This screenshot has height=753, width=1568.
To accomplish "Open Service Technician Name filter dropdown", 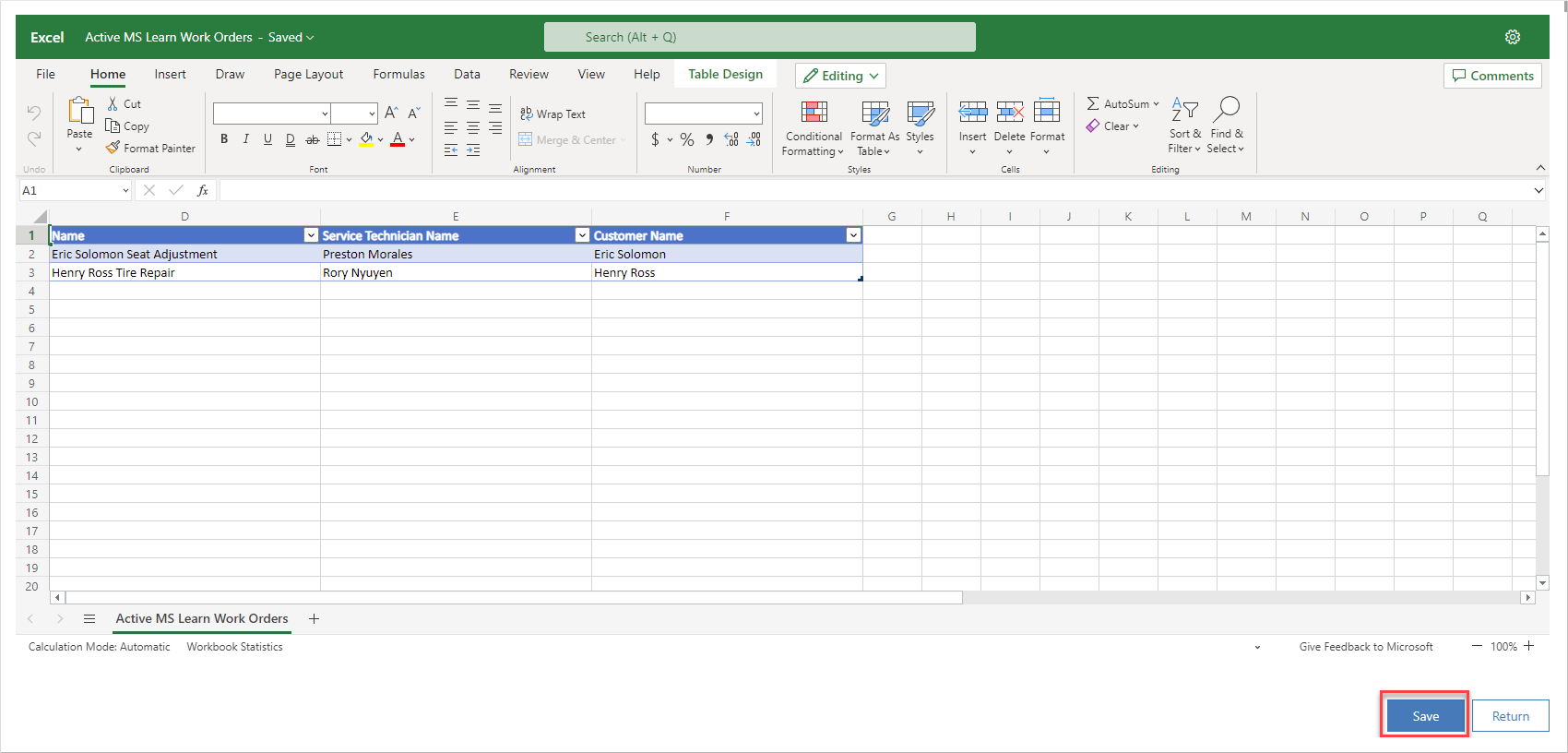I will point(582,235).
